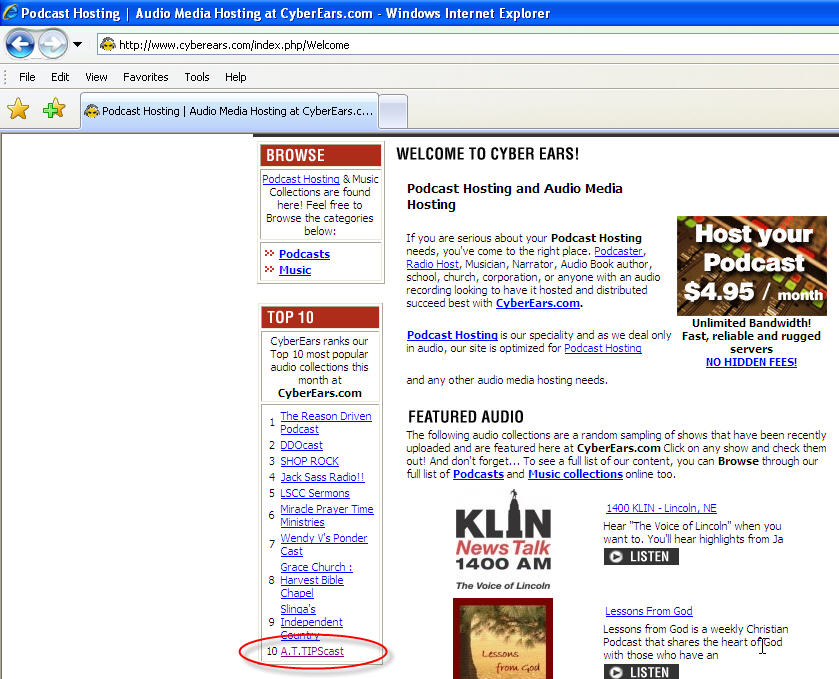Select the Podcast Hosting browser tab

230,111
